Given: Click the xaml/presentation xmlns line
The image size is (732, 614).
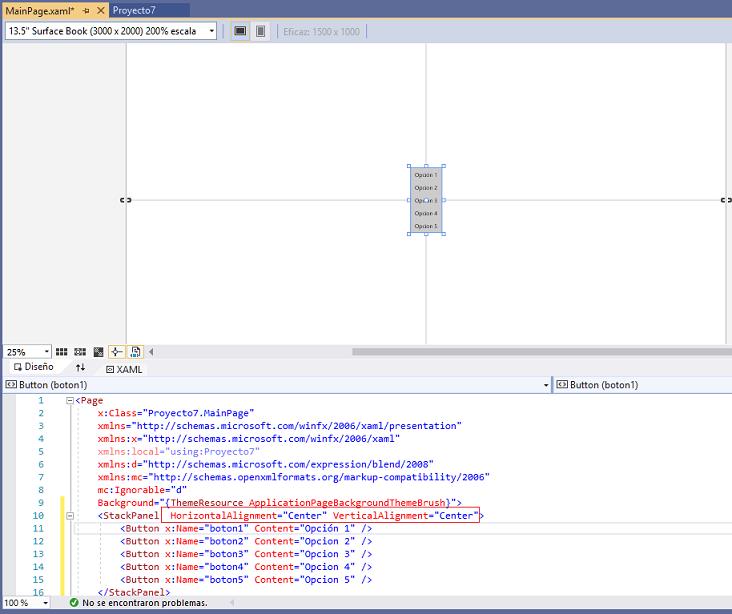Looking at the screenshot, I should tap(280, 426).
